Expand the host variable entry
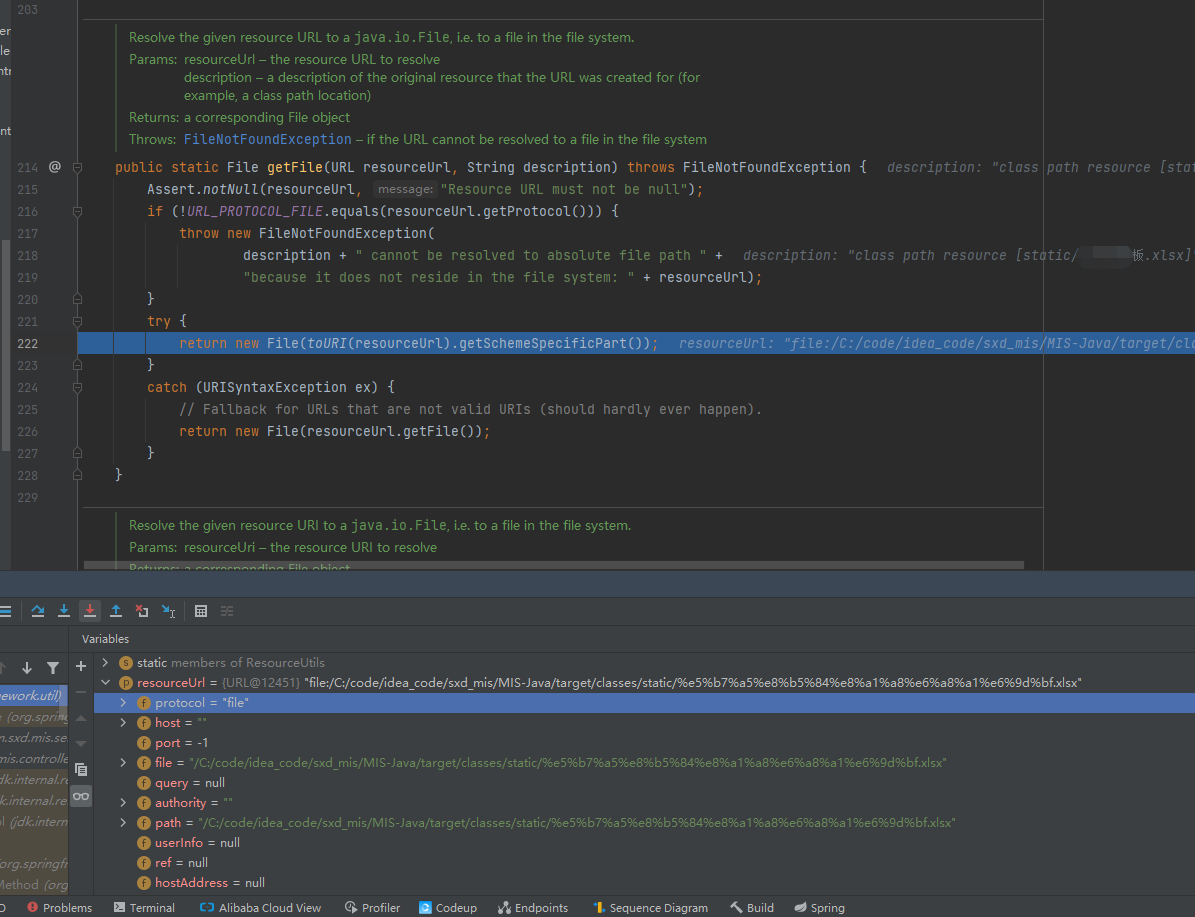This screenshot has height=917, width=1195. point(123,722)
